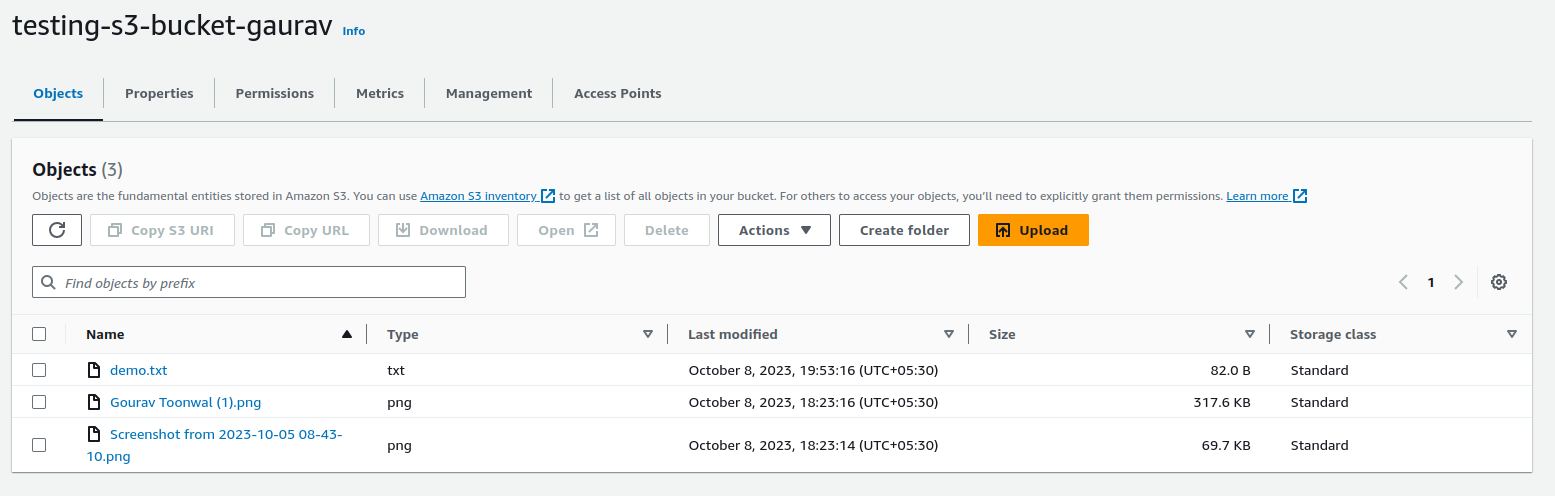Image resolution: width=1555 pixels, height=496 pixels.
Task: Click the orange Upload button
Action: [1033, 230]
